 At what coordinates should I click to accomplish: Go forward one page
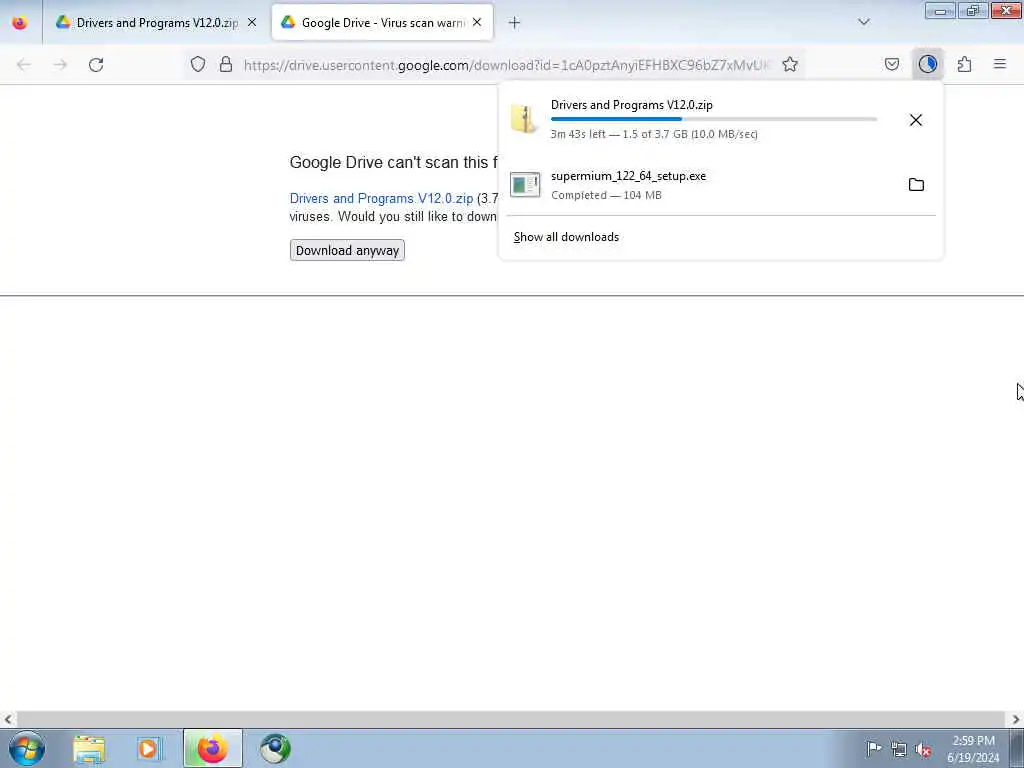point(60,65)
